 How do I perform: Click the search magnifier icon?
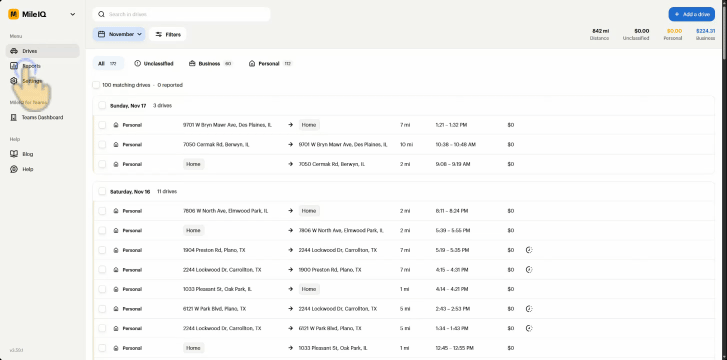[x=101, y=14]
